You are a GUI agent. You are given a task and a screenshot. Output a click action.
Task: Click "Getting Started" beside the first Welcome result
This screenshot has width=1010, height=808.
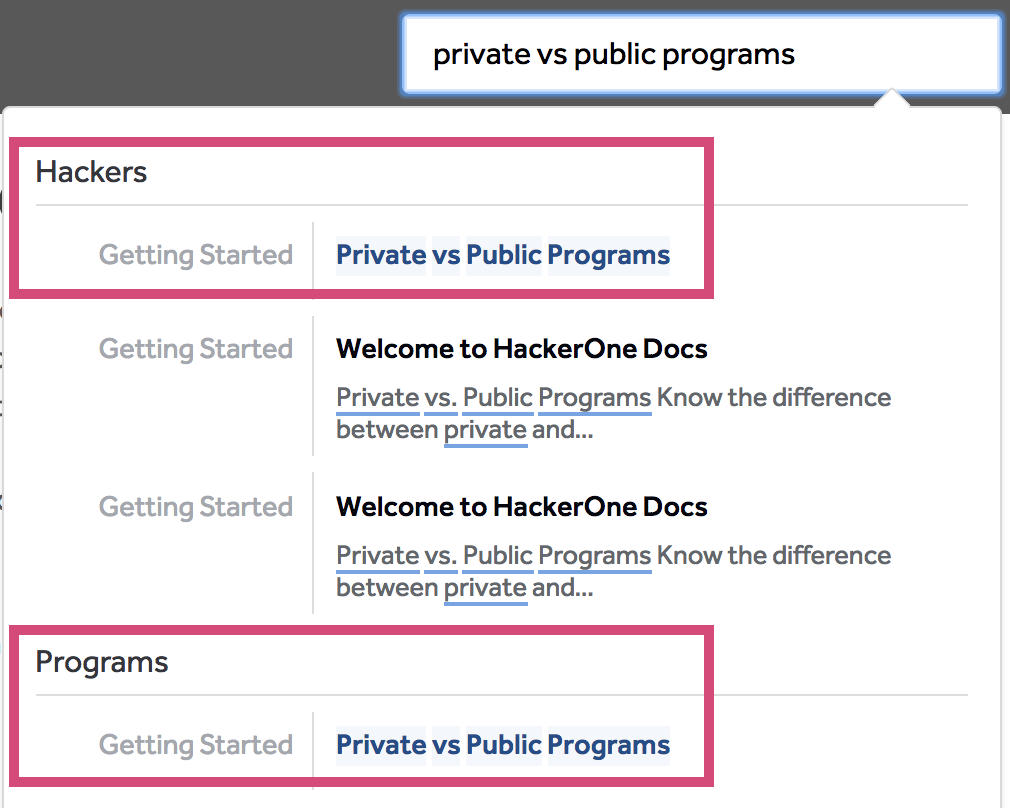pyautogui.click(x=196, y=349)
